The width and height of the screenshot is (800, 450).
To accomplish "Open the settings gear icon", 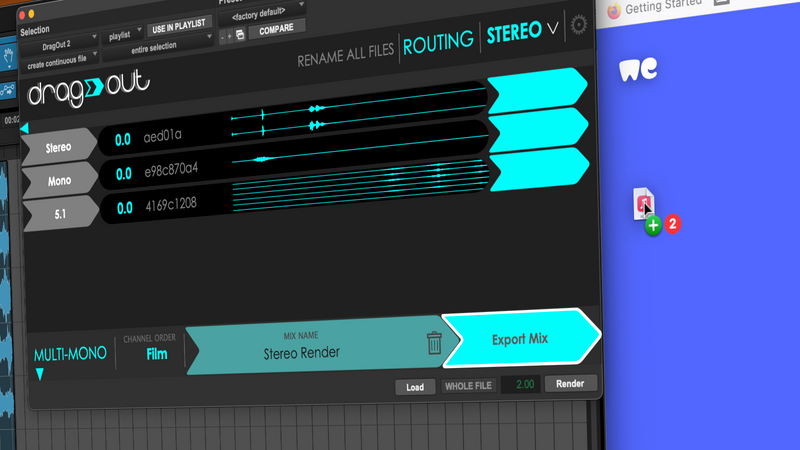I will [x=579, y=24].
